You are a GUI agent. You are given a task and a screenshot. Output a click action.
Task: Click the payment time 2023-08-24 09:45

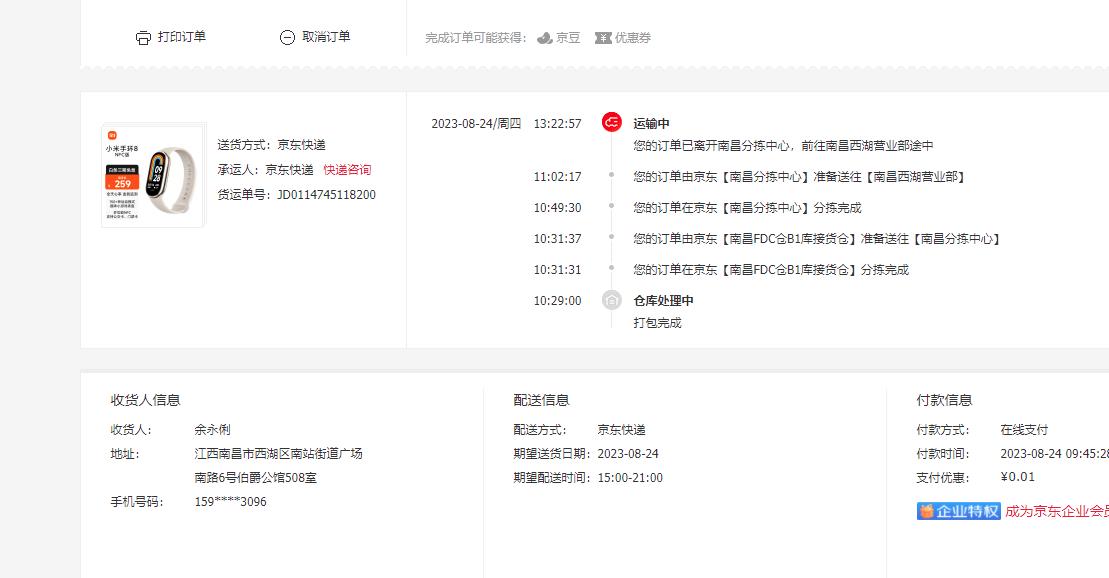(1055, 453)
